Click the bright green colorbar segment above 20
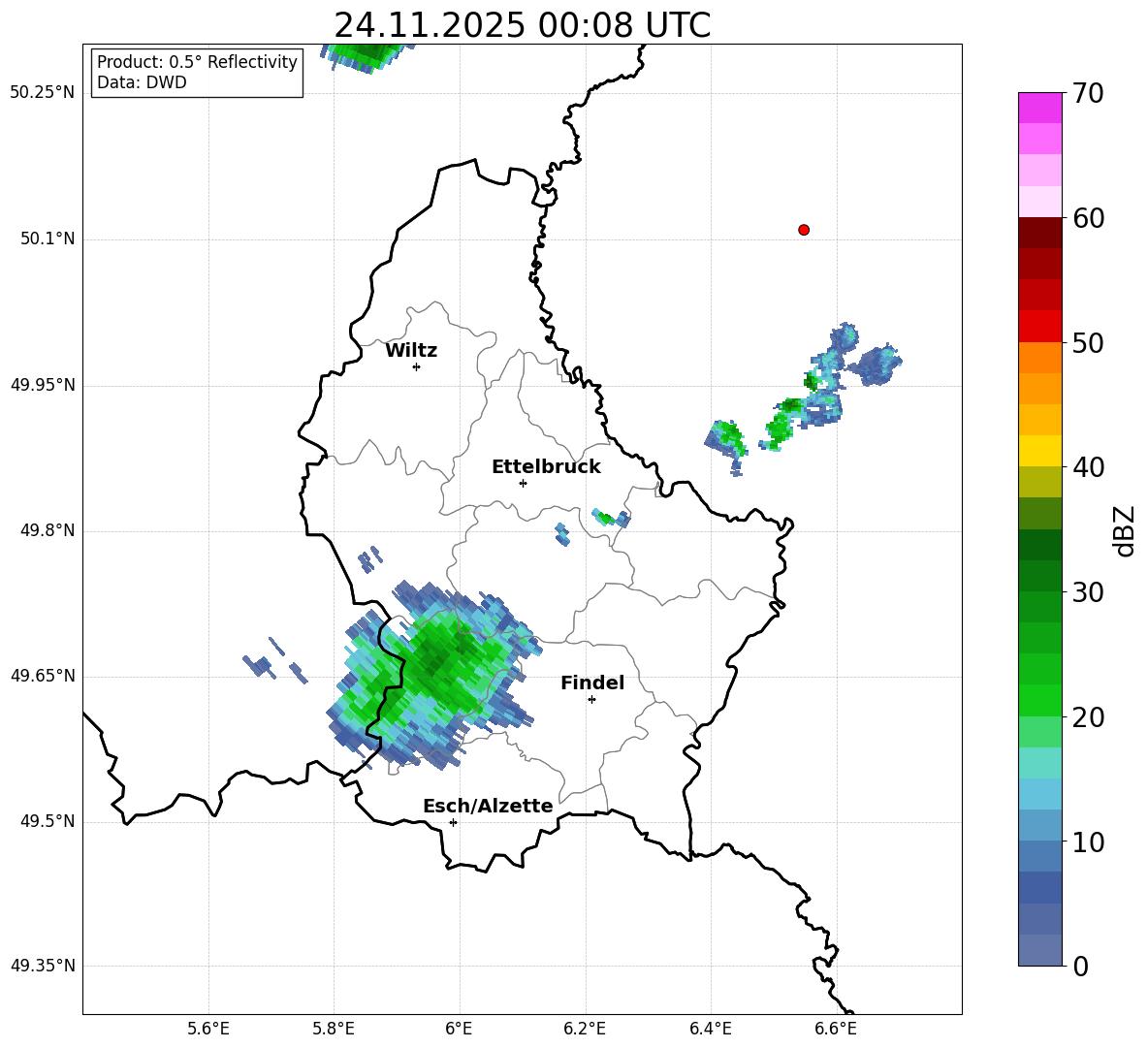1148x1048 pixels. pyautogui.click(x=1039, y=700)
